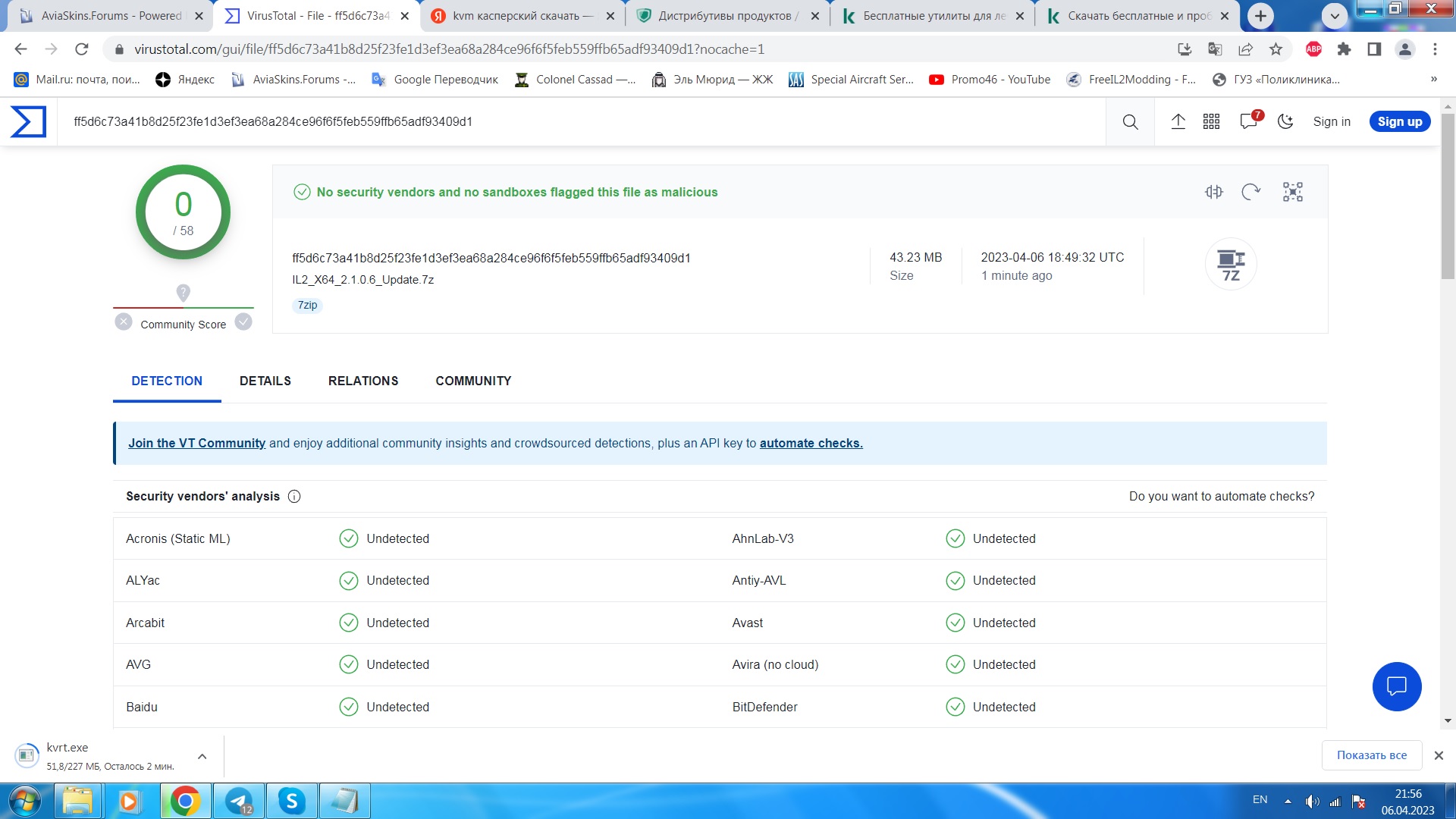Reload the page with the refresh icon
Viewport: 1456px width, 819px height.
(x=81, y=49)
